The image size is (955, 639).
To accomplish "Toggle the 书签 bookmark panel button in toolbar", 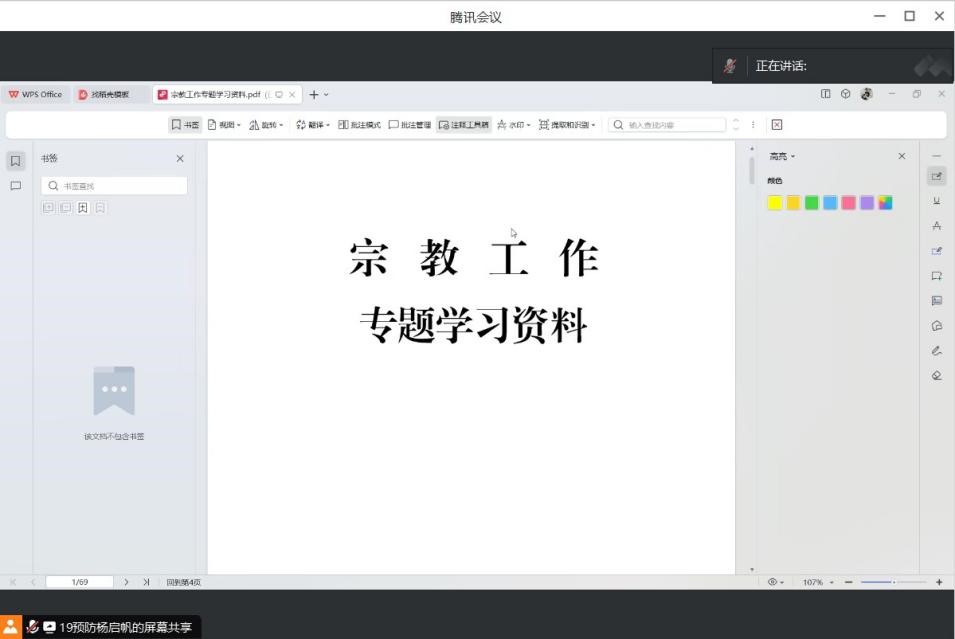I will [x=185, y=125].
